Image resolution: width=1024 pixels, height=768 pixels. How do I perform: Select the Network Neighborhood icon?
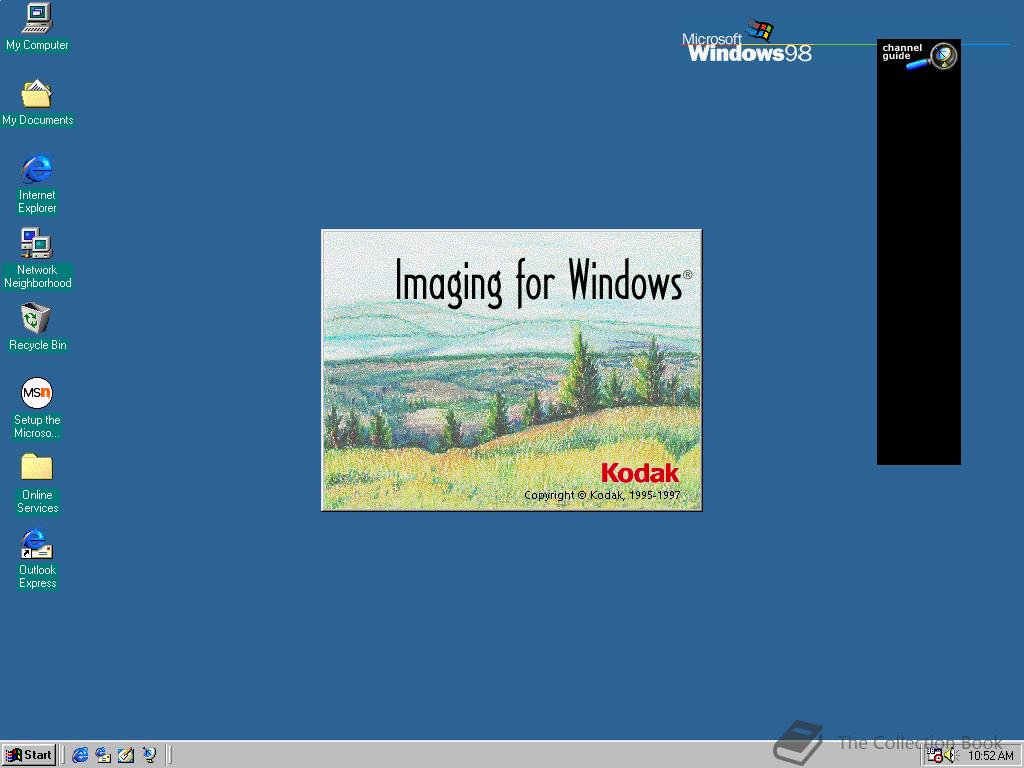[x=37, y=244]
